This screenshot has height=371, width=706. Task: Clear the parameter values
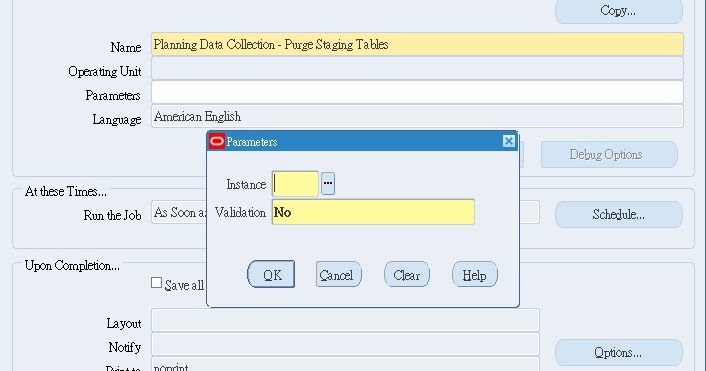(407, 274)
